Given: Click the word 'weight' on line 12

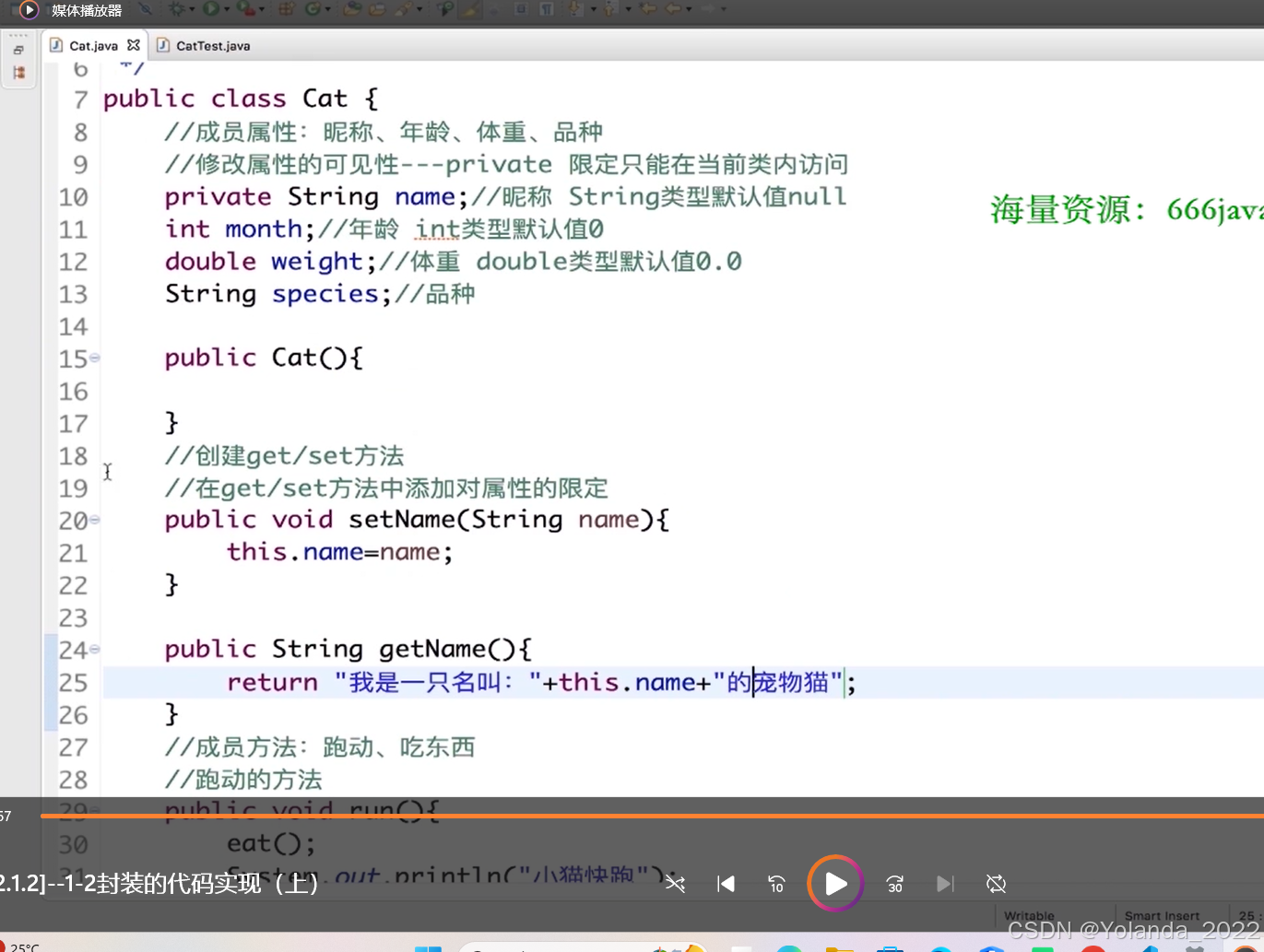Looking at the screenshot, I should [x=317, y=262].
